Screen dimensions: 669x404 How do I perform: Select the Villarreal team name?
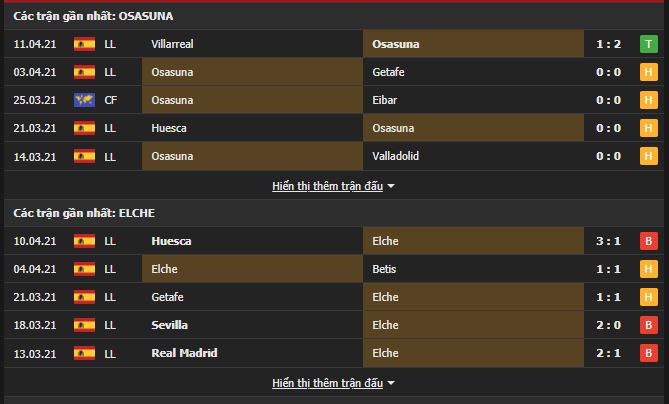coord(172,44)
